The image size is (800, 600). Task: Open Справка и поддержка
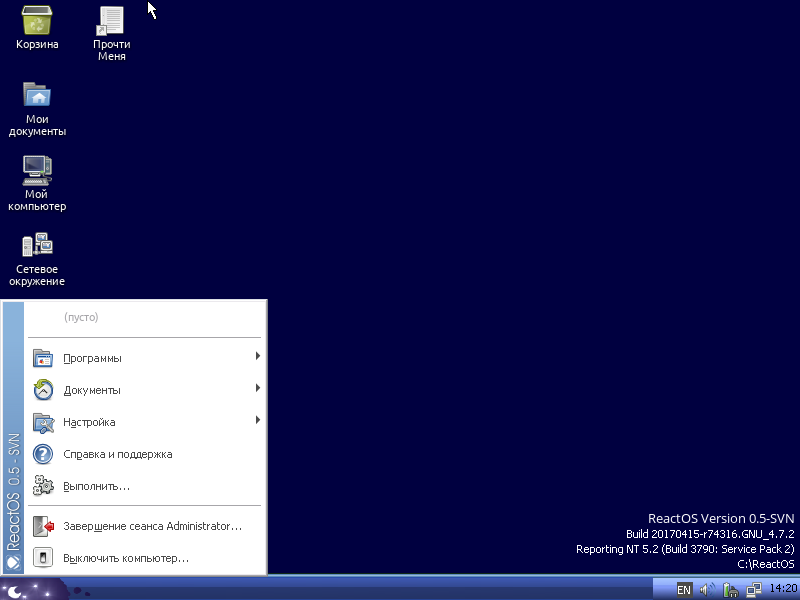tap(145, 454)
